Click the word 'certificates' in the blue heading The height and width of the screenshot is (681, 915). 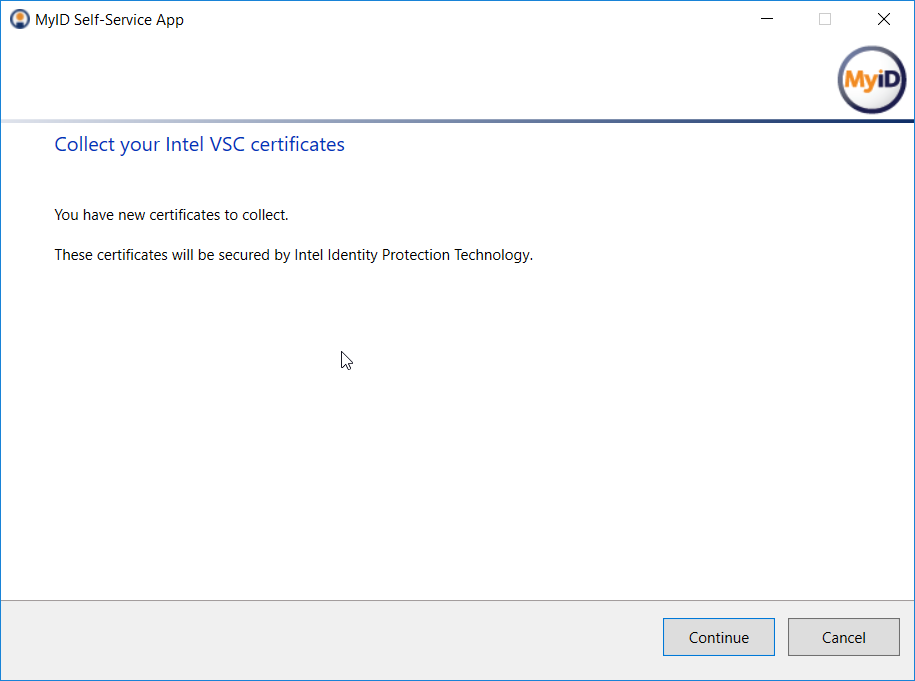pyautogui.click(x=298, y=144)
